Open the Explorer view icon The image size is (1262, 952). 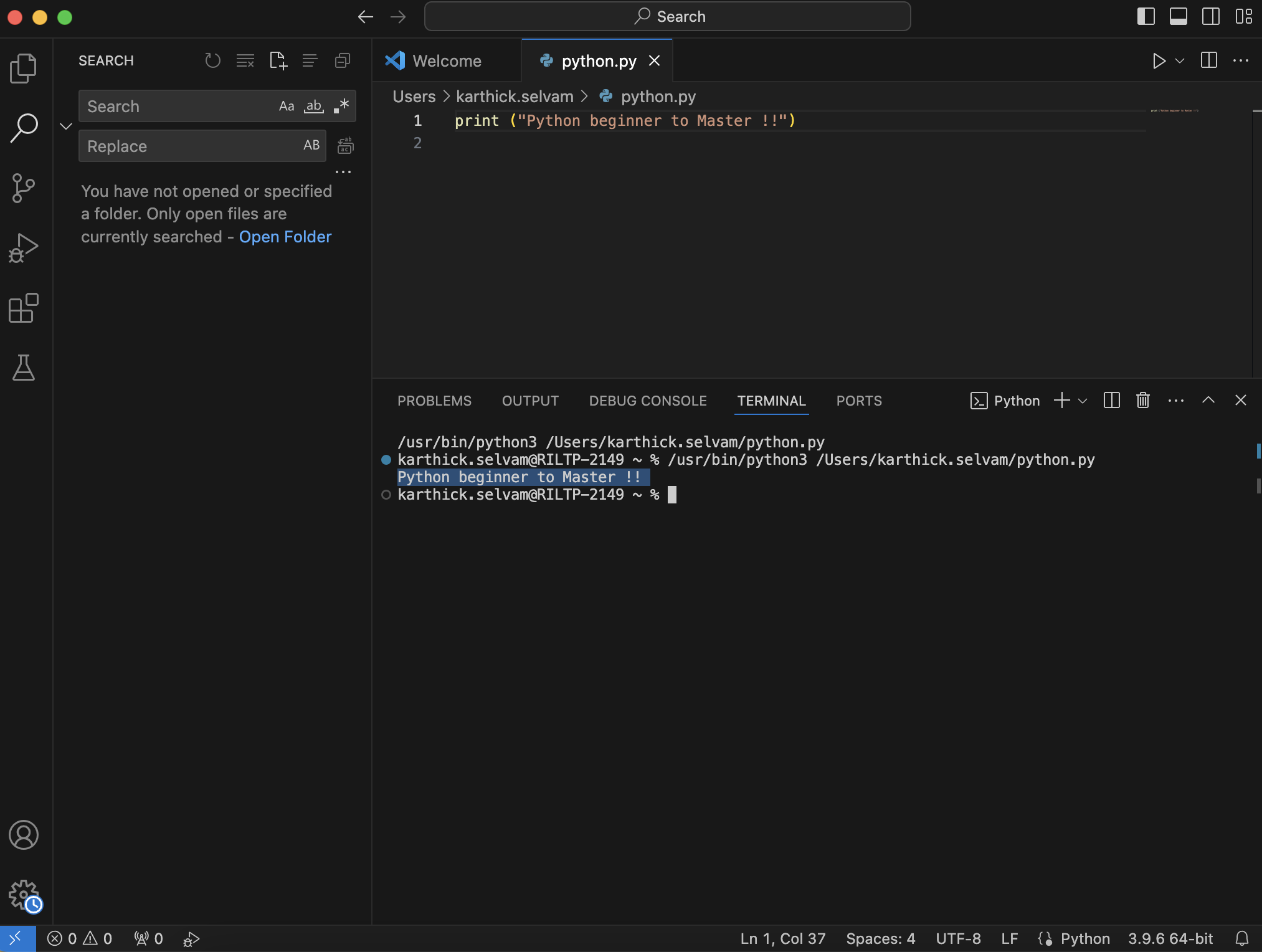pos(24,68)
